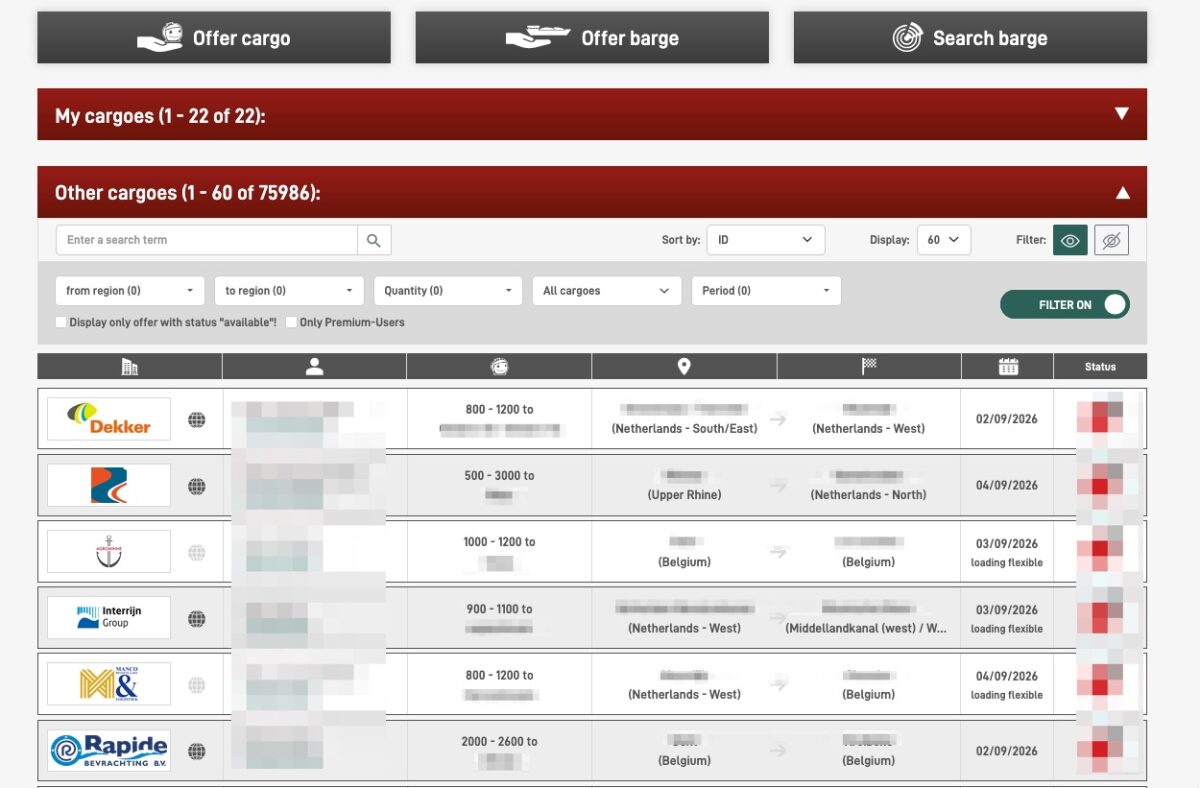Open the All cargoes dropdown
Screen dimensions: 1200x788
[x=607, y=291]
